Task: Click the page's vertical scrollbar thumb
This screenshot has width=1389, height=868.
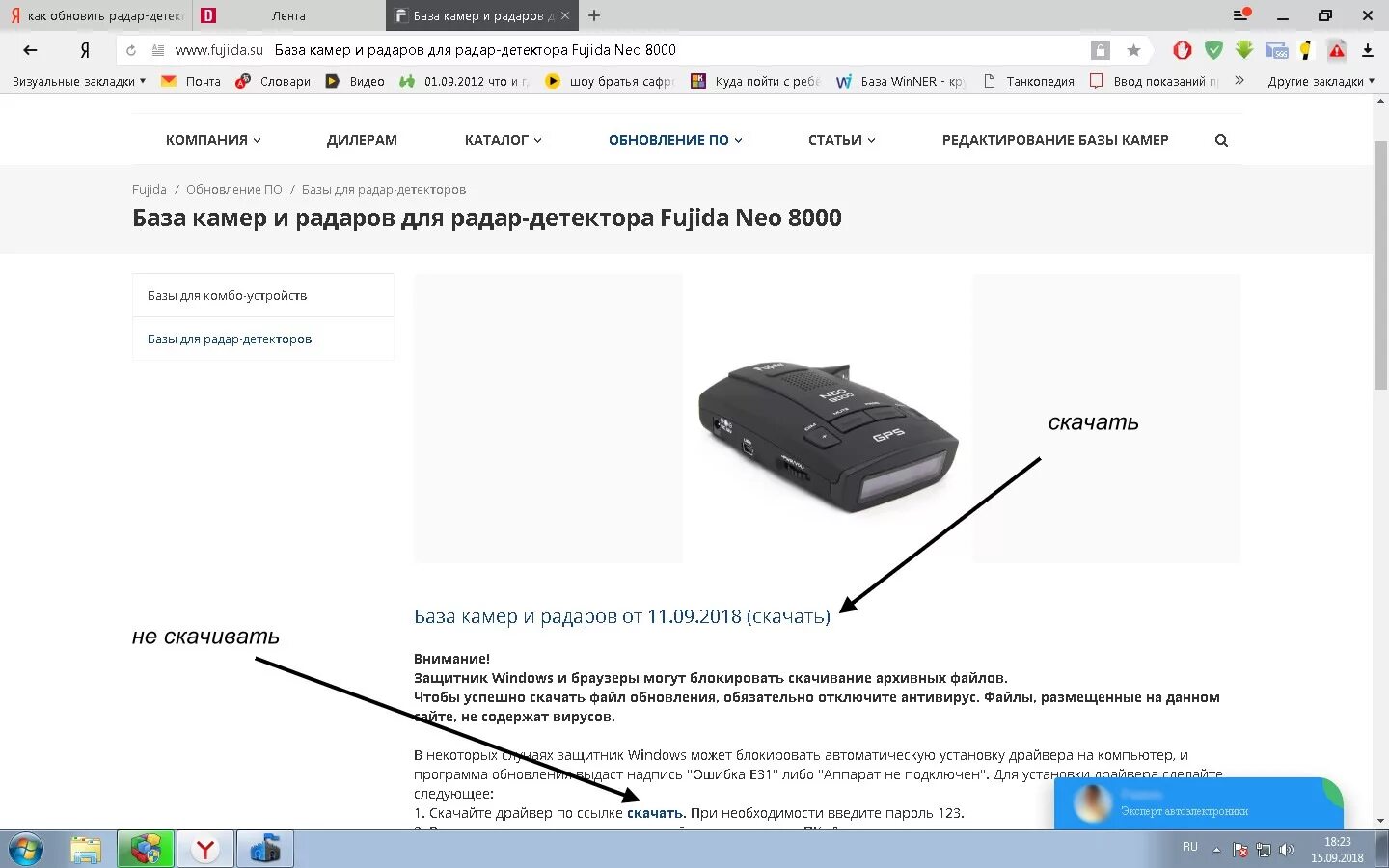Action: pos(1380,265)
